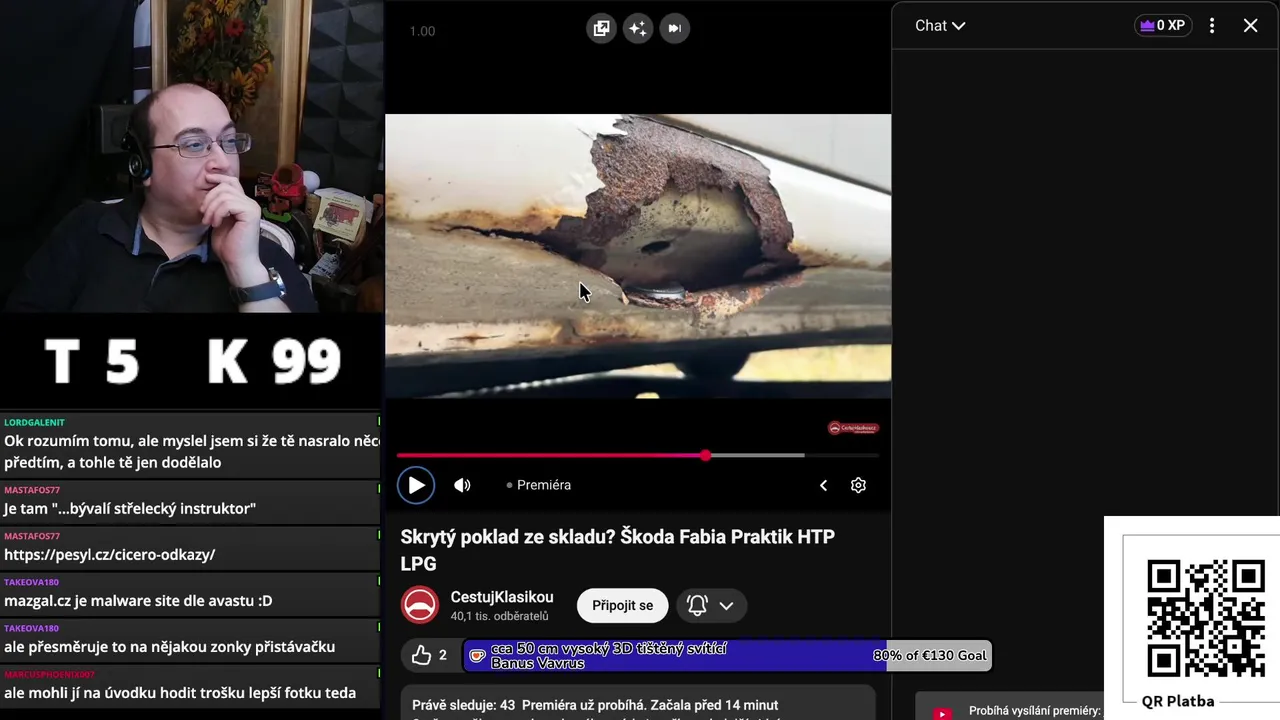Click the stacked windows icon at the top of the video

(x=601, y=28)
